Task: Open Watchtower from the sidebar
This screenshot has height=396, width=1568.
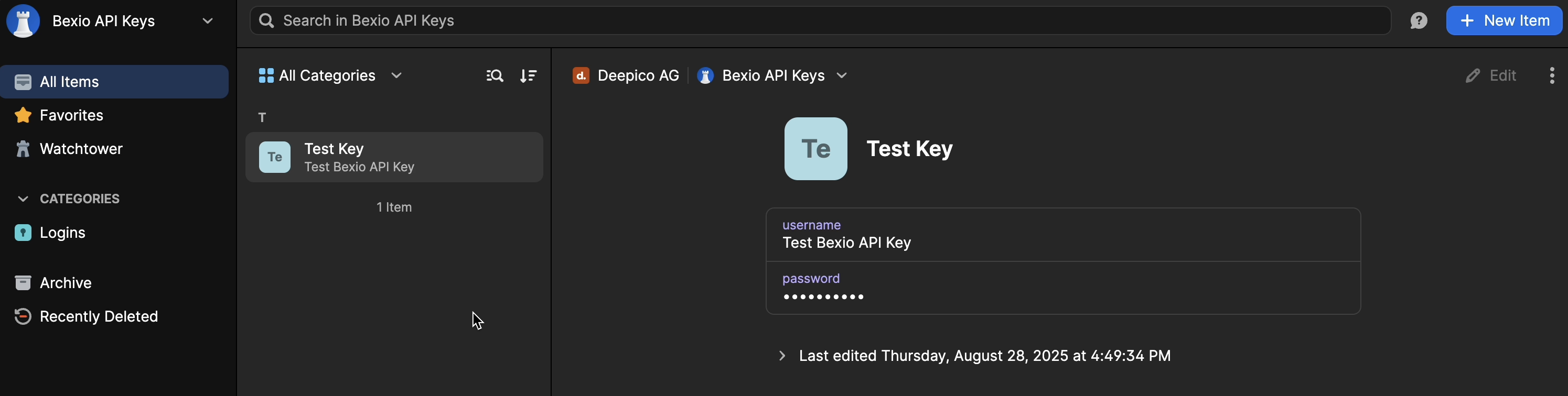Action: 80,149
